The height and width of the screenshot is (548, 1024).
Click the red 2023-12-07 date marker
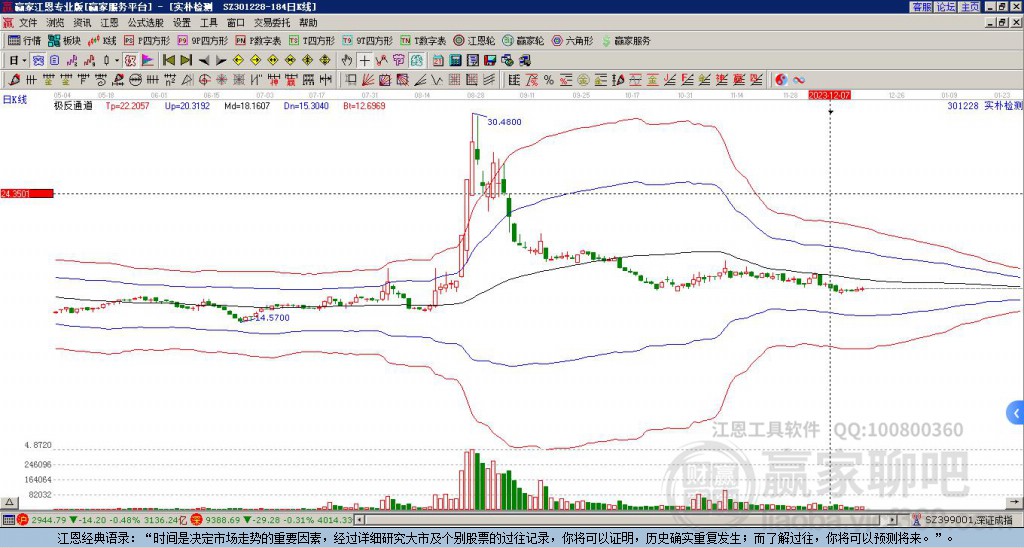(829, 95)
